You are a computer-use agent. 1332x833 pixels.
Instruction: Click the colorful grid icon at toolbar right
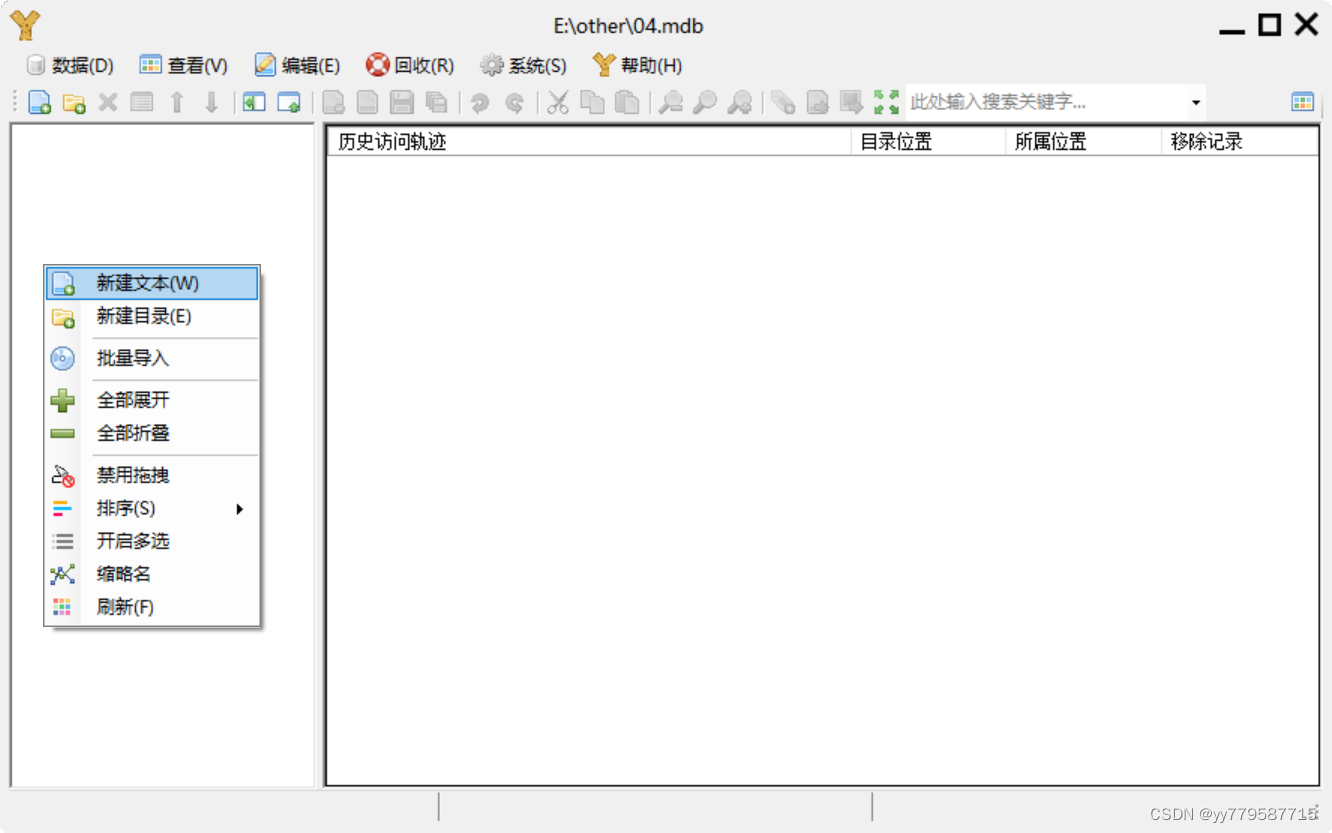click(1302, 101)
